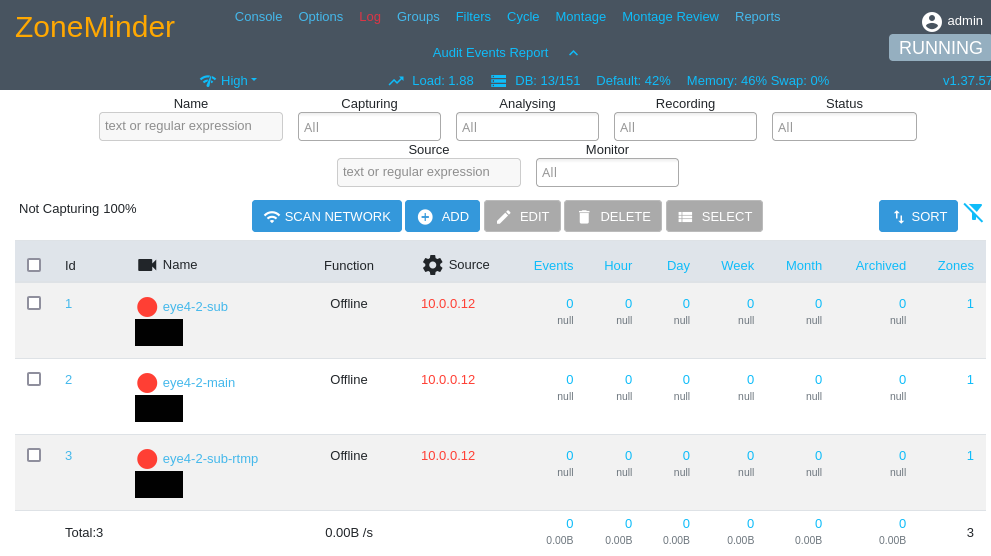
Task: Click the Select button
Action: 714,216
